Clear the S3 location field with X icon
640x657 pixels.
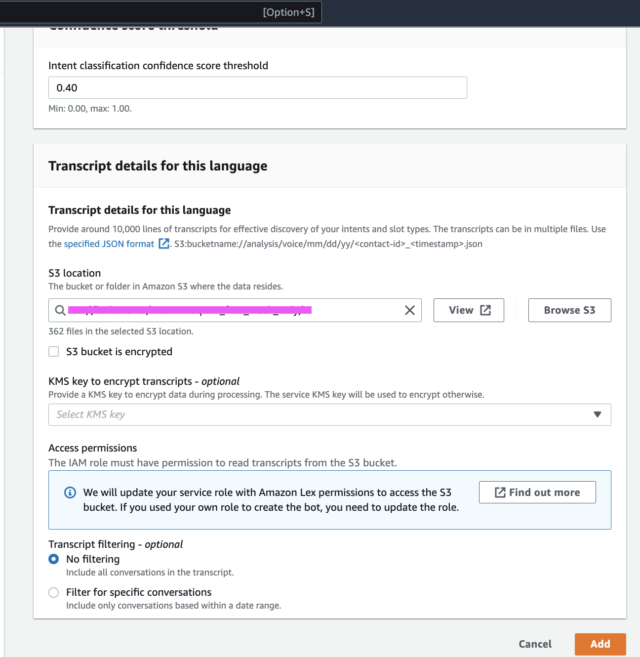pyautogui.click(x=409, y=310)
